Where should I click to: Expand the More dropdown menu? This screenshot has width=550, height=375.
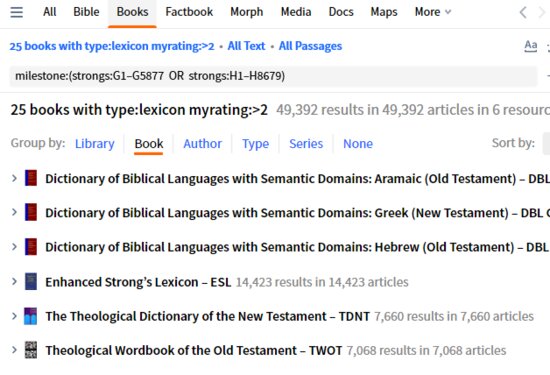[432, 12]
